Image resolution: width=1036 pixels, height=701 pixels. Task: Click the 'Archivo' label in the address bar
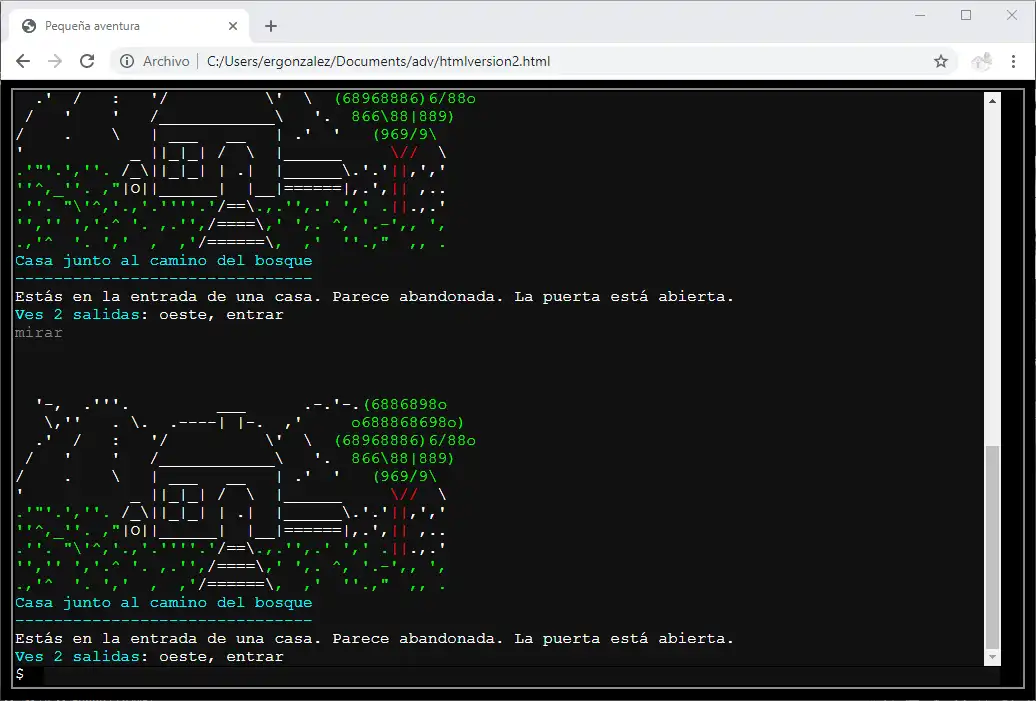166,61
